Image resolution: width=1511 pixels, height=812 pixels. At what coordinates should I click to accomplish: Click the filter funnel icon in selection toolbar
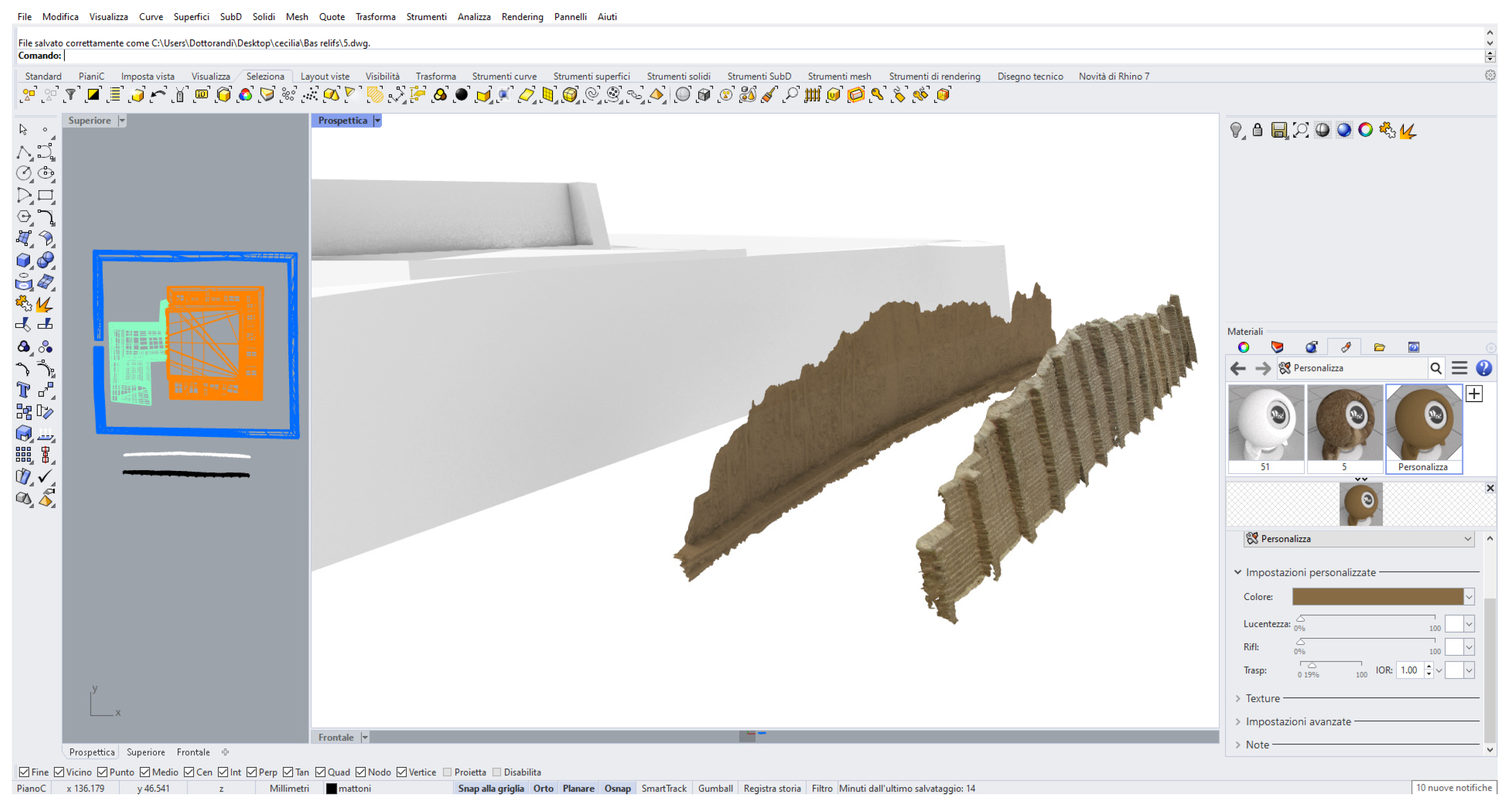point(70,94)
